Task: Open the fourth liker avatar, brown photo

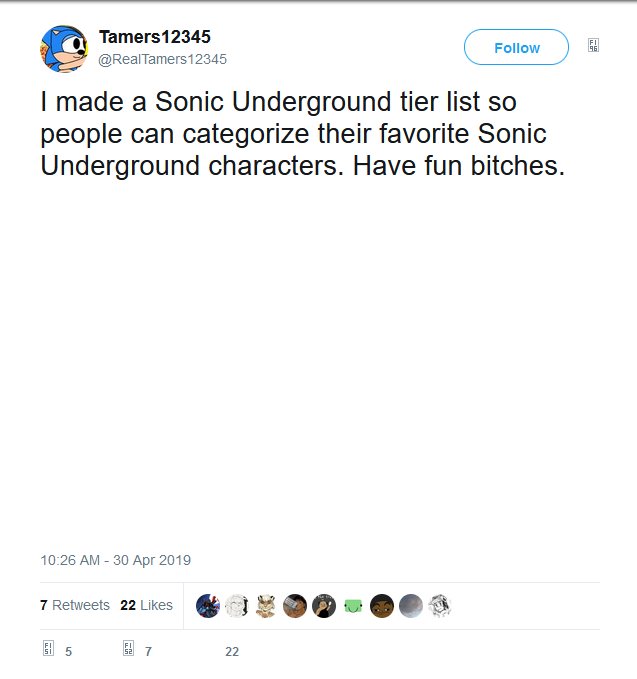Action: (295, 606)
